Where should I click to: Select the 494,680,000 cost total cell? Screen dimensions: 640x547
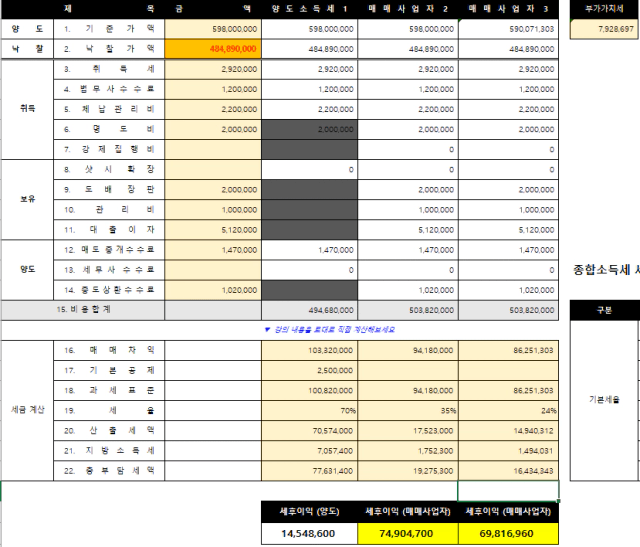point(309,310)
